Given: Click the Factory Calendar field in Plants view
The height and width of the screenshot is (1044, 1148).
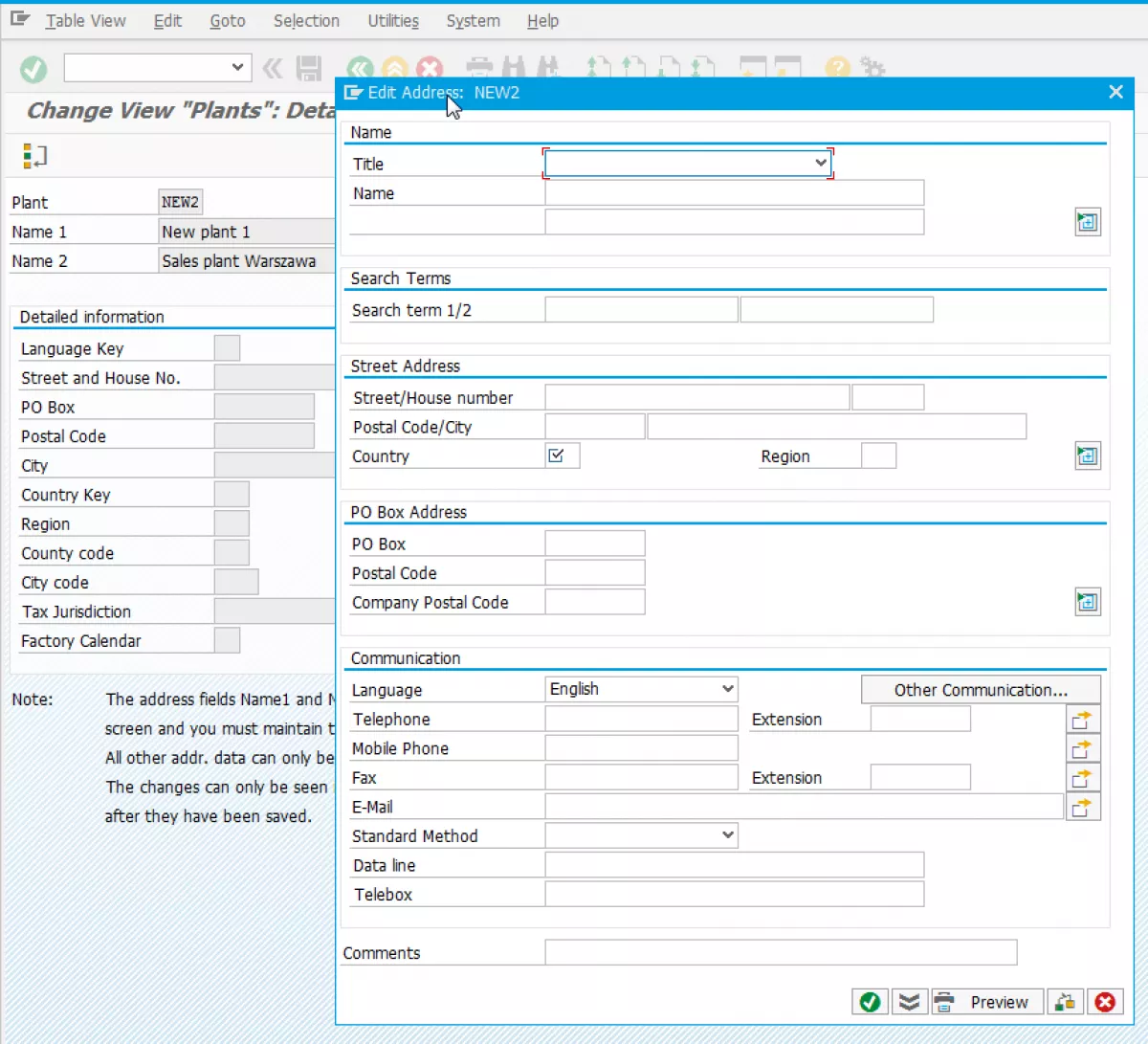Looking at the screenshot, I should tap(227, 640).
